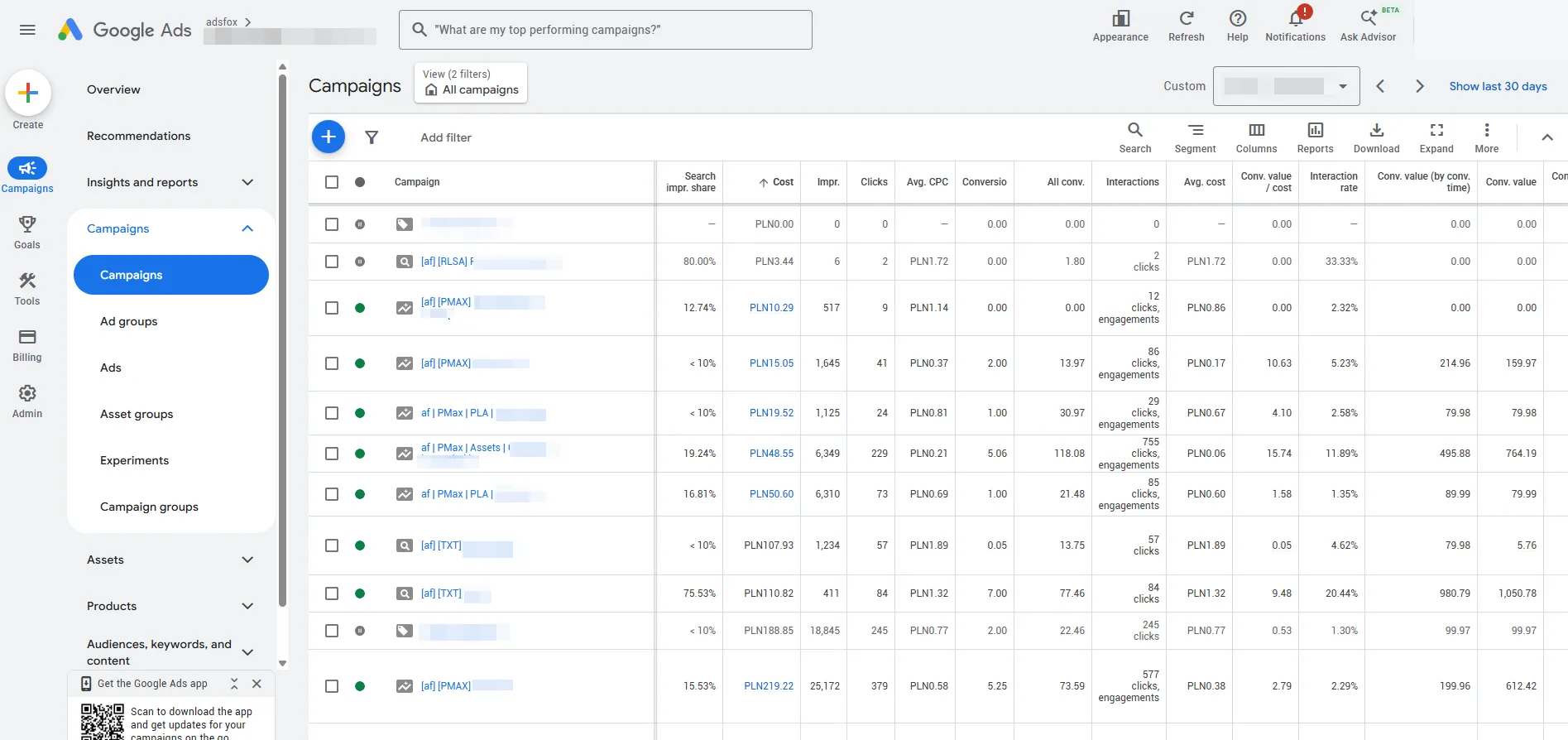Refresh the account data

pyautogui.click(x=1186, y=26)
